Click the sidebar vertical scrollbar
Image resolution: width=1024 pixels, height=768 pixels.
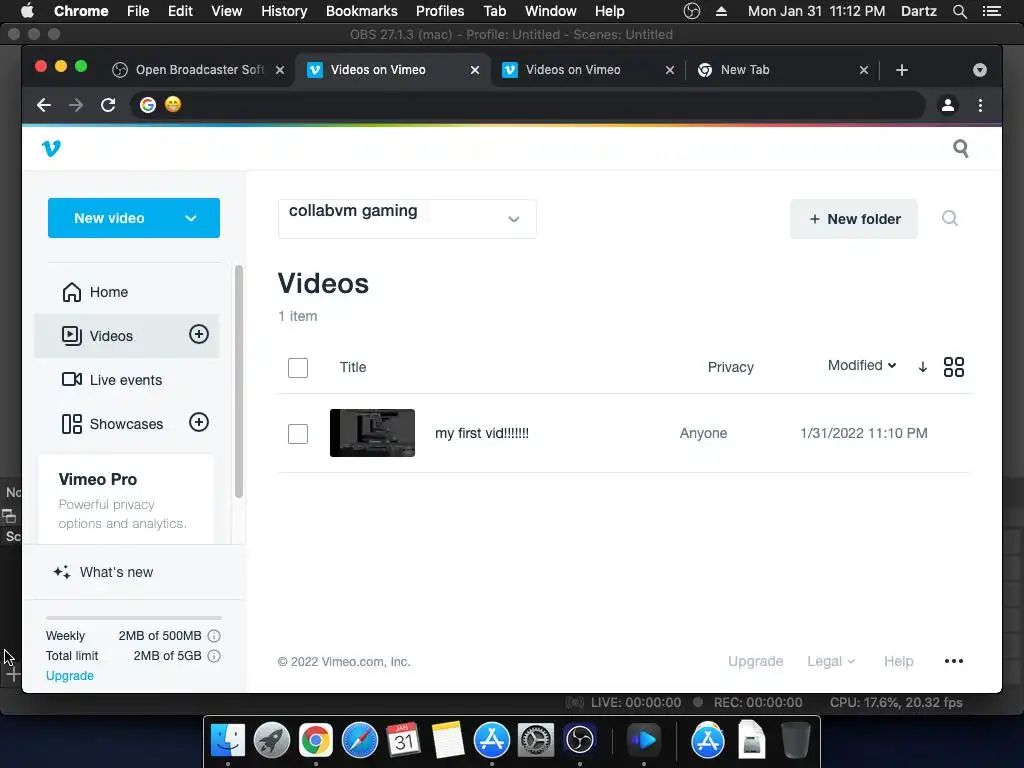pyautogui.click(x=239, y=381)
